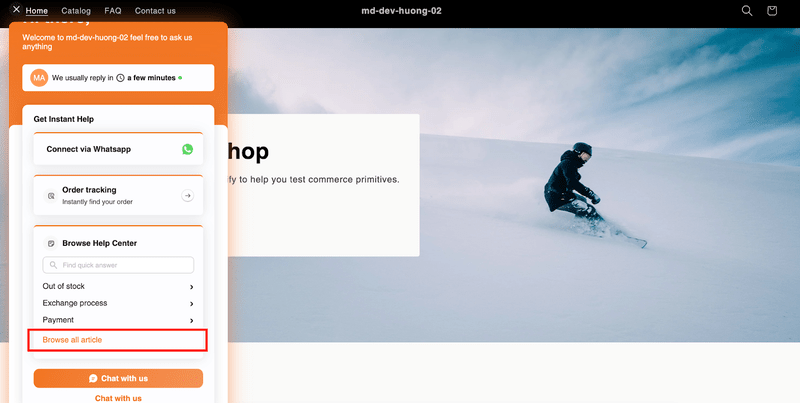
Task: Click the magnifier in Find quick answer field
Action: pyautogui.click(x=53, y=265)
